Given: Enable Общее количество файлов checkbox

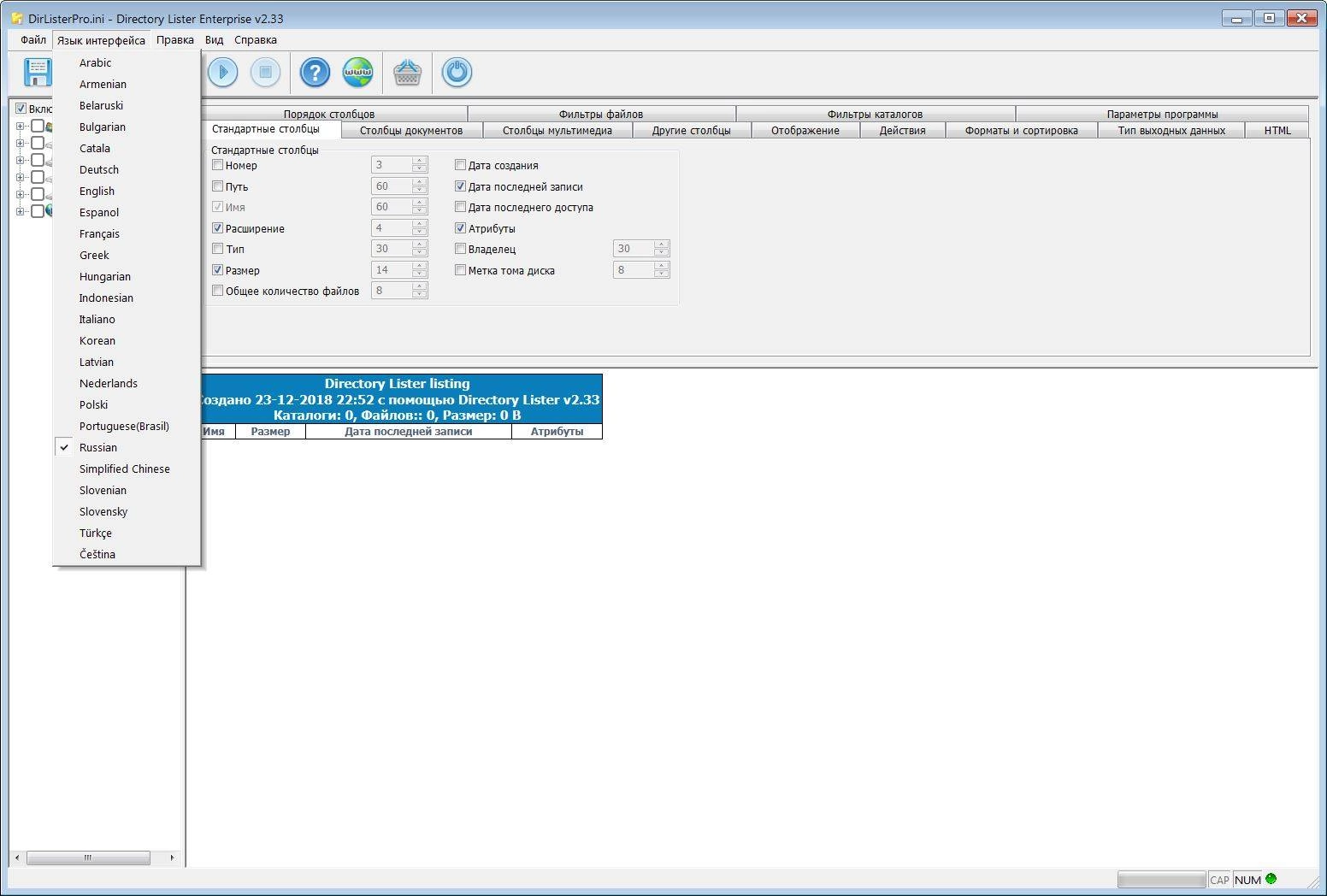Looking at the screenshot, I should tap(217, 291).
